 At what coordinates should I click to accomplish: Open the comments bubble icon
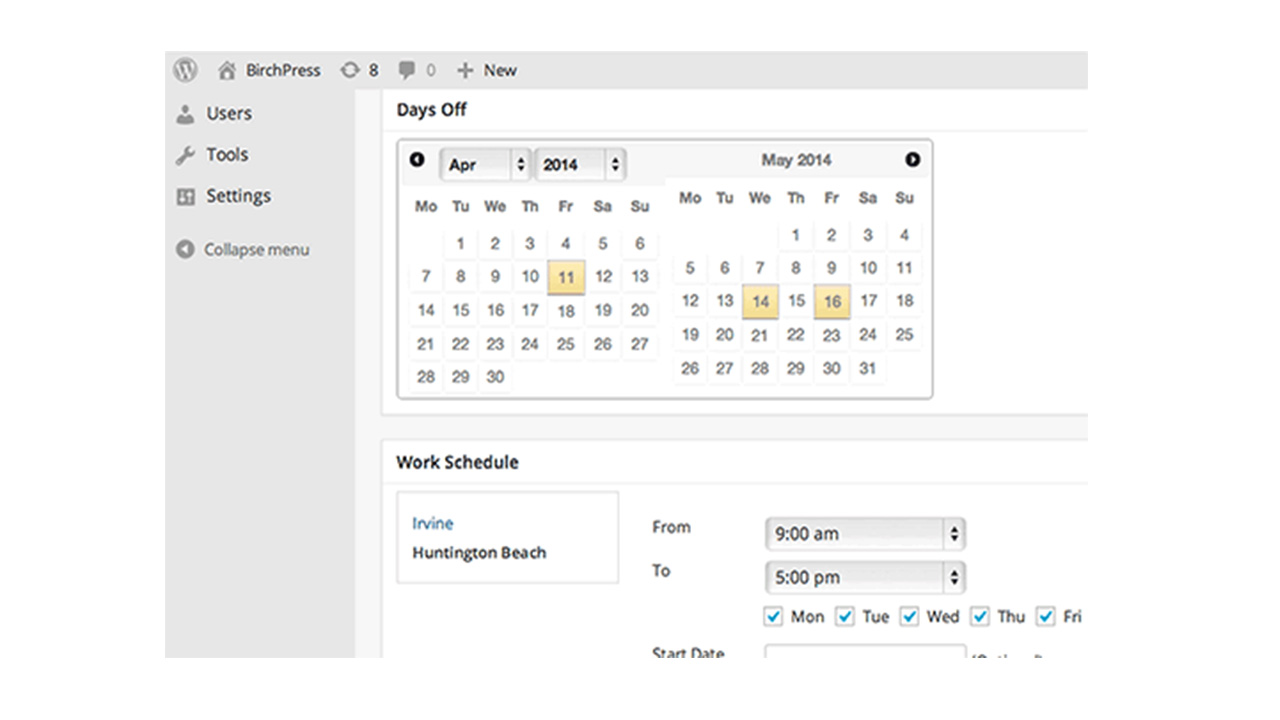(406, 70)
